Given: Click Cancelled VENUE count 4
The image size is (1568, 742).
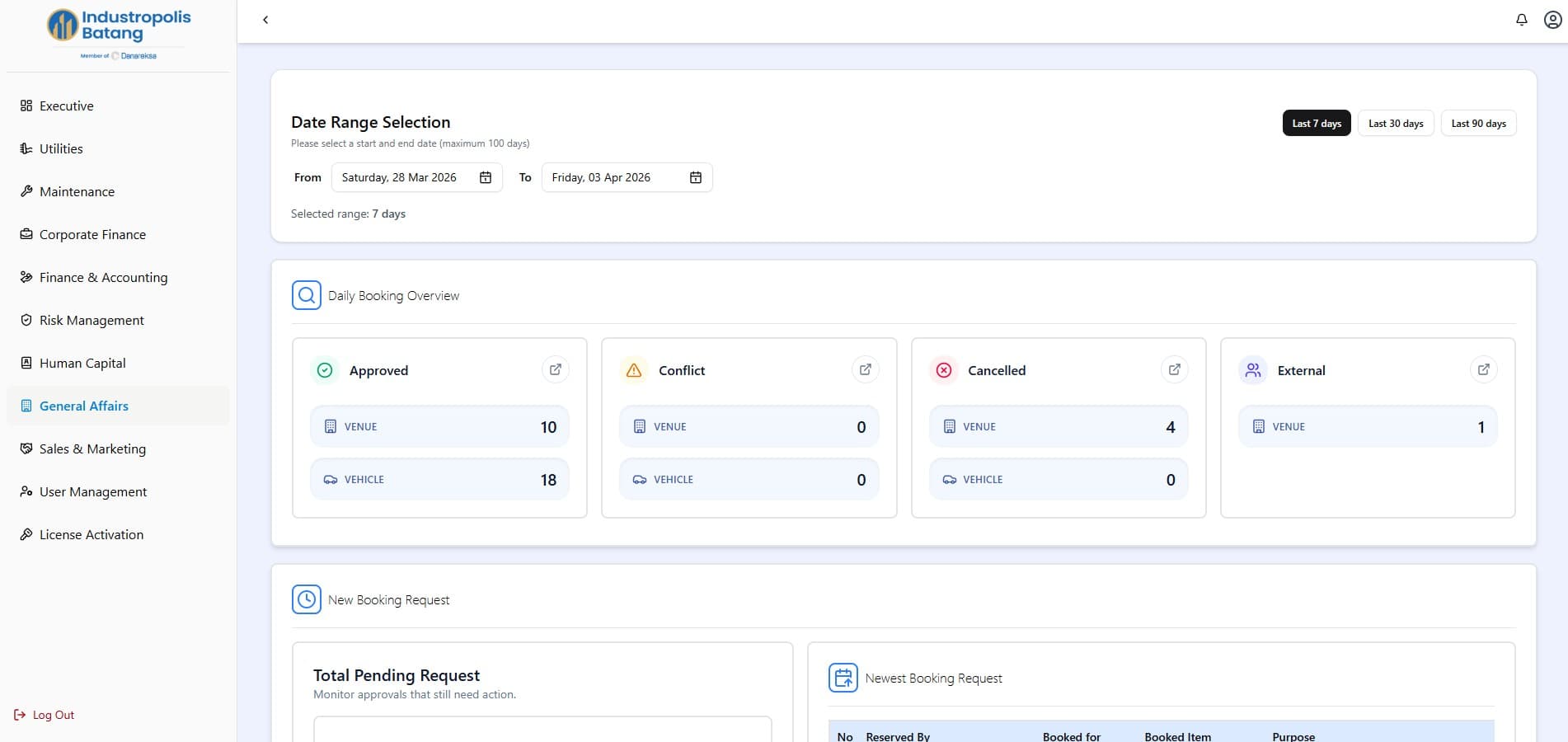Looking at the screenshot, I should [x=1171, y=427].
